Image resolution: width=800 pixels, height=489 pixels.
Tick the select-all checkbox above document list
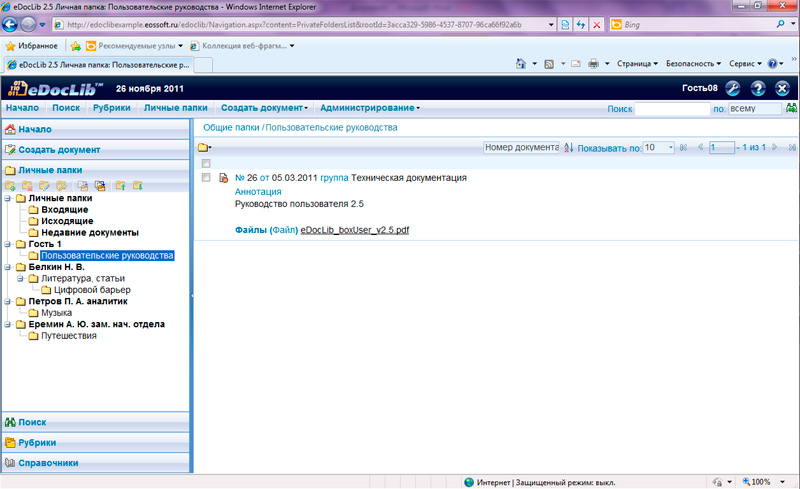[206, 163]
